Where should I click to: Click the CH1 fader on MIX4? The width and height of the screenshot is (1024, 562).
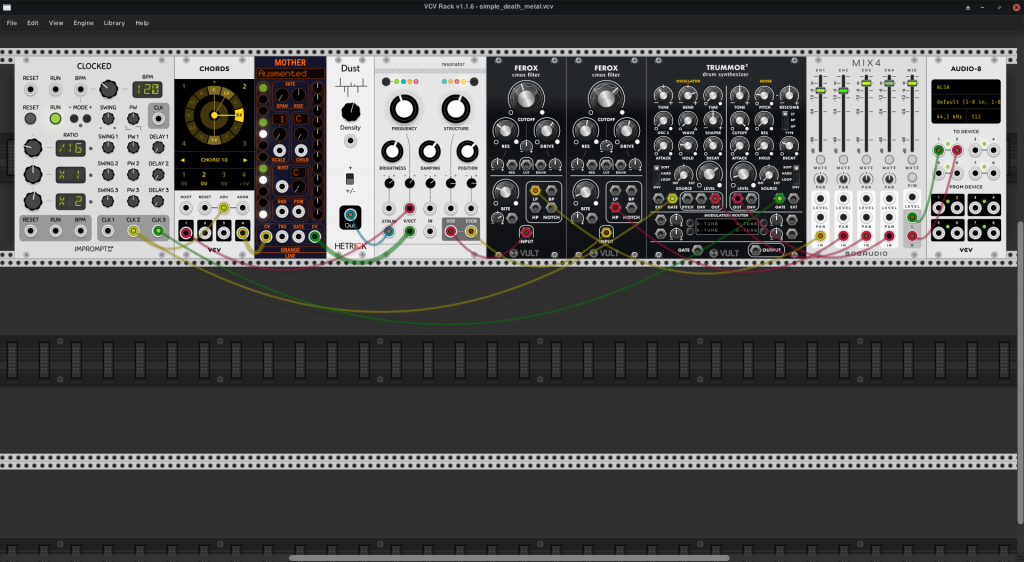coord(820,90)
